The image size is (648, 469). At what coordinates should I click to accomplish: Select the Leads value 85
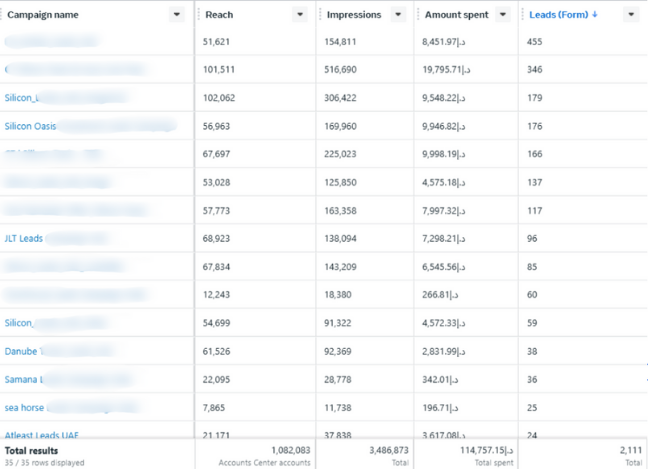coord(532,267)
